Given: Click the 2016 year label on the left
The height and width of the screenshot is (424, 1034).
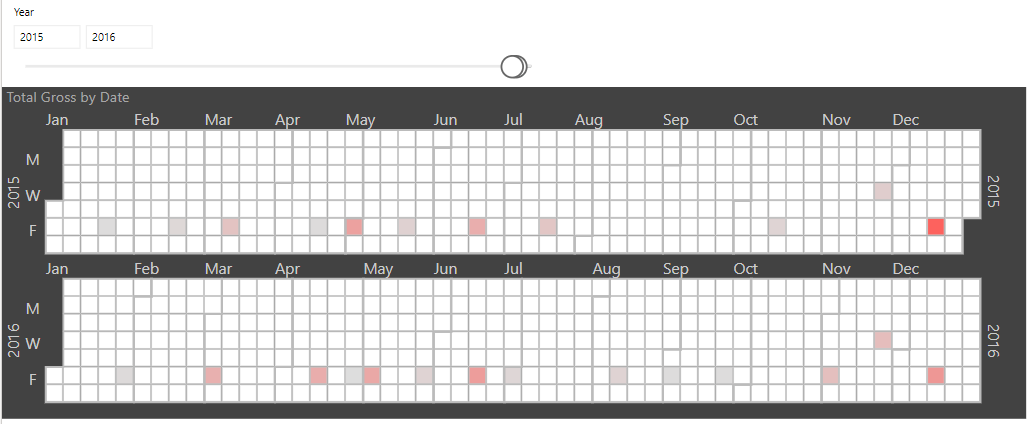Looking at the screenshot, I should tap(13, 340).
